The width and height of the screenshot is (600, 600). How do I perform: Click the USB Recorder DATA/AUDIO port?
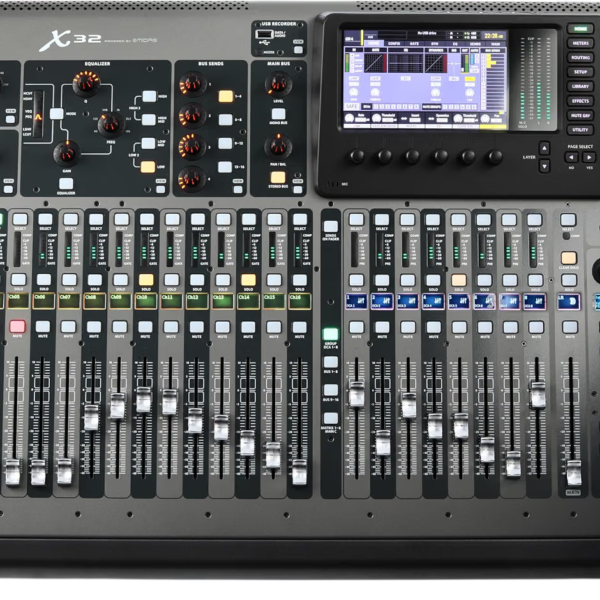[263, 34]
